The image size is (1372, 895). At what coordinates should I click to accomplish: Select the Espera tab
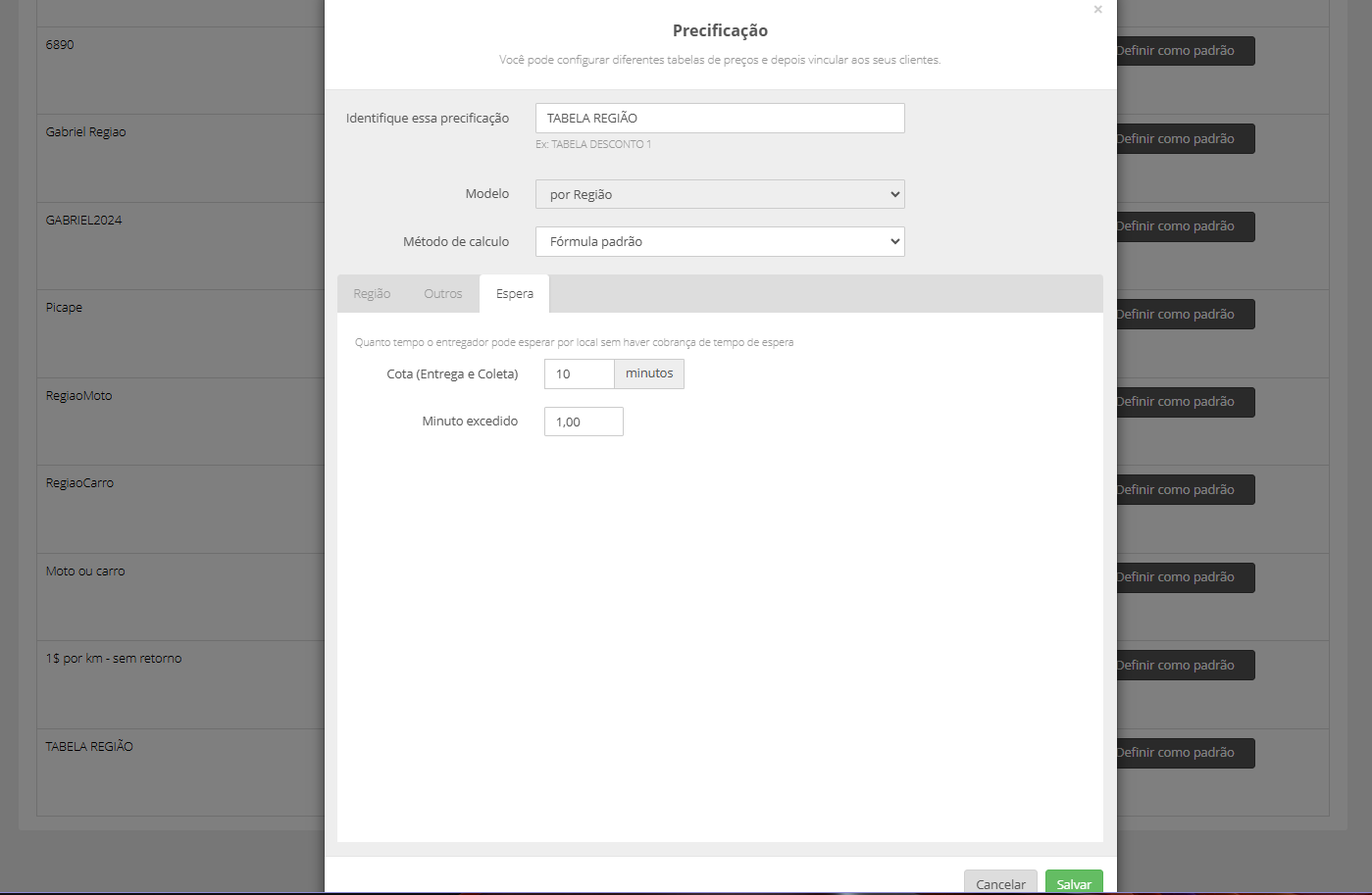tap(515, 294)
